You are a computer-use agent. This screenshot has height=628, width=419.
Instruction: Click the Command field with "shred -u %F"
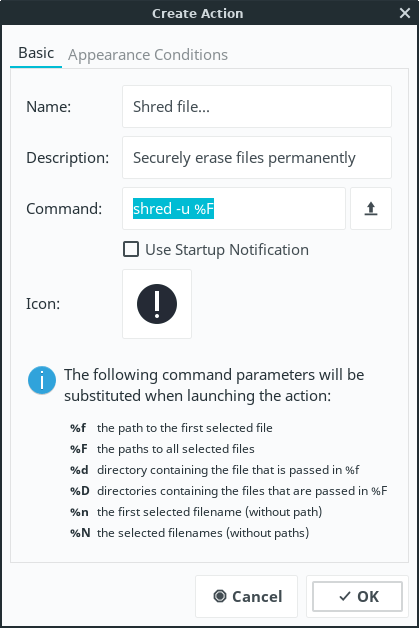tap(234, 209)
